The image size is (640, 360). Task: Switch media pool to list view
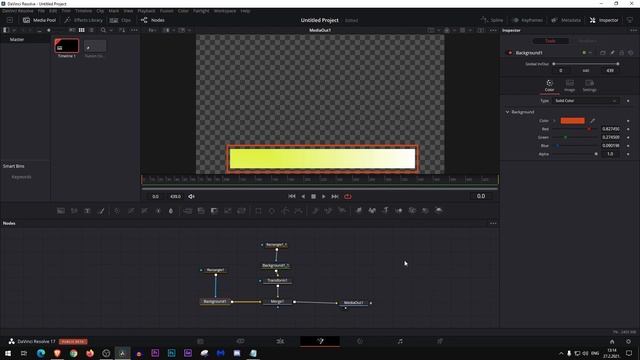(x=91, y=30)
